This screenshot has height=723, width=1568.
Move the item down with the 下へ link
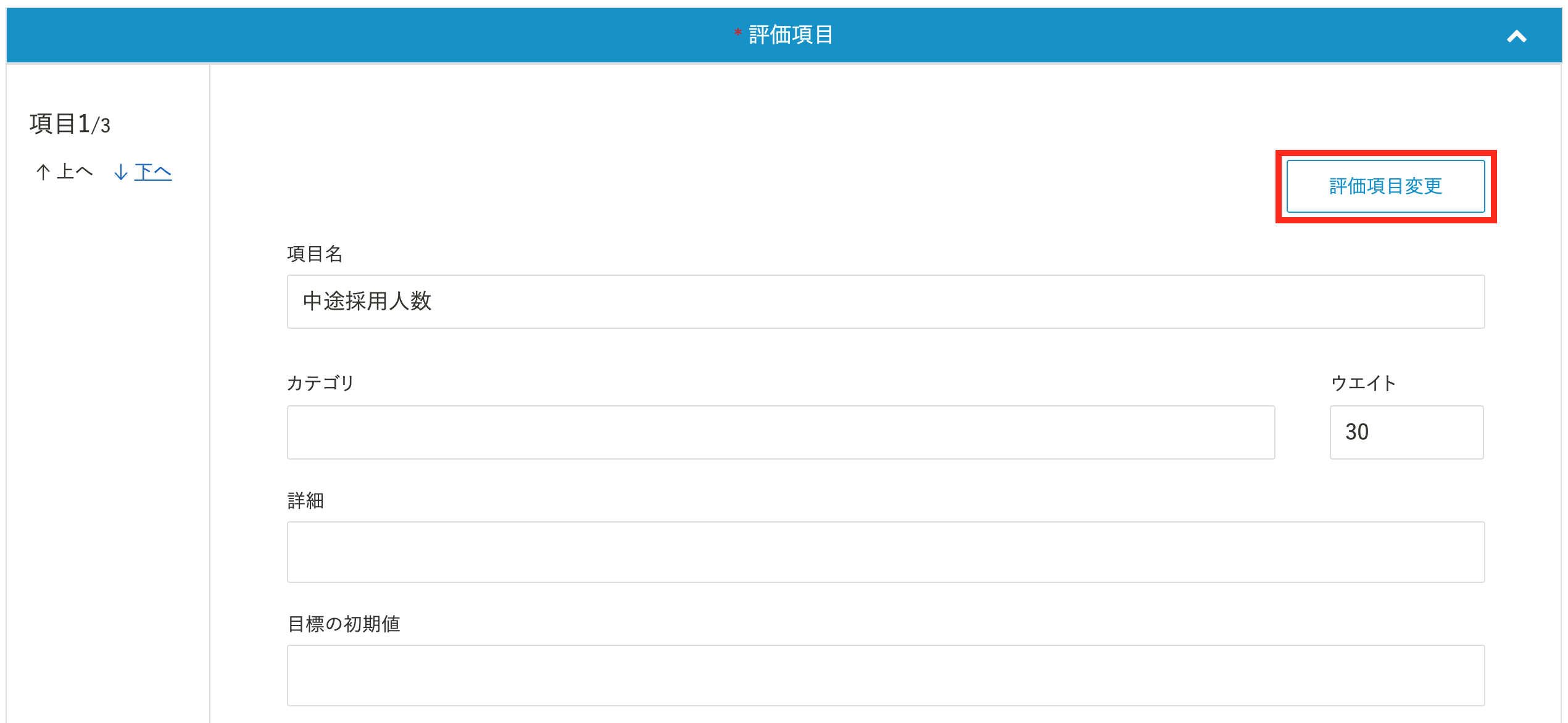[x=152, y=171]
